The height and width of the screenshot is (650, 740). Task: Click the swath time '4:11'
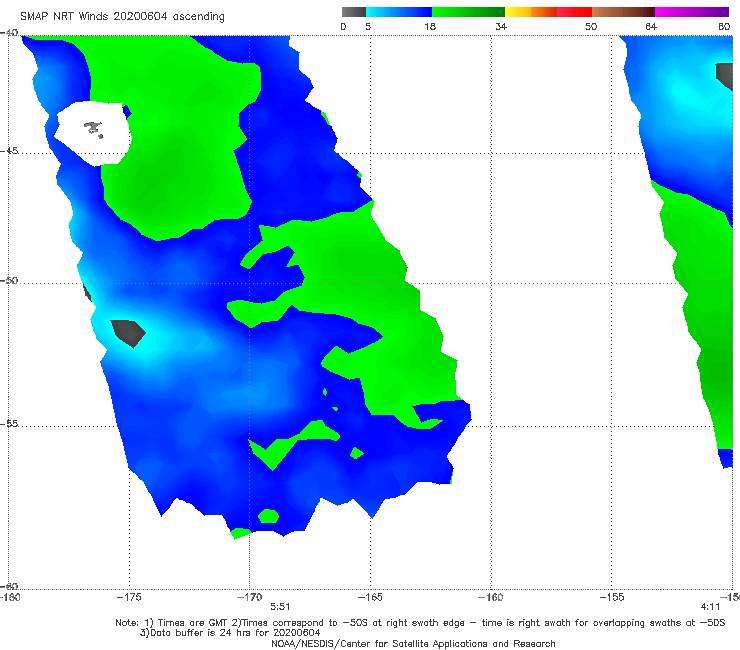coord(710,607)
